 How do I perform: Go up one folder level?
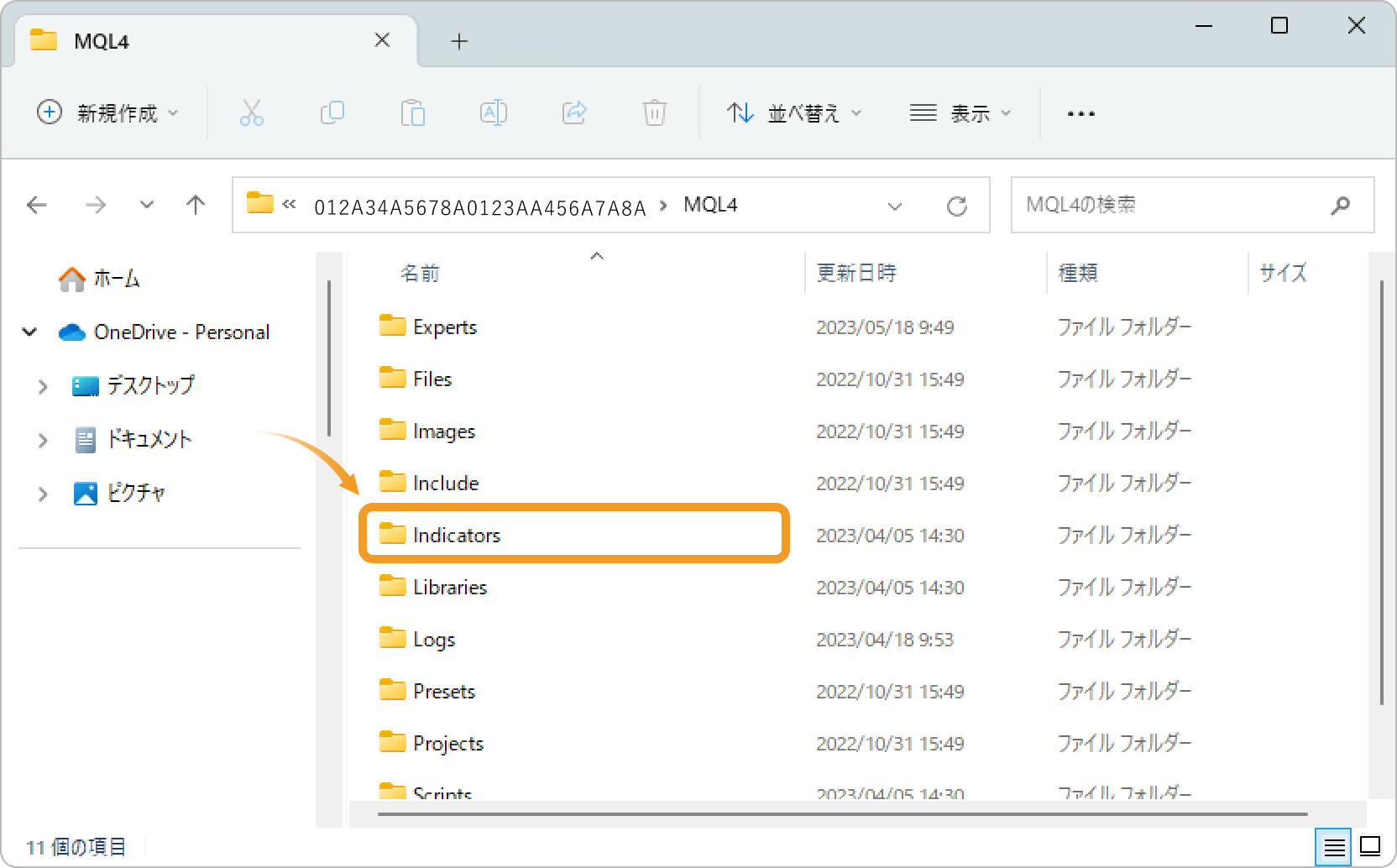[196, 205]
